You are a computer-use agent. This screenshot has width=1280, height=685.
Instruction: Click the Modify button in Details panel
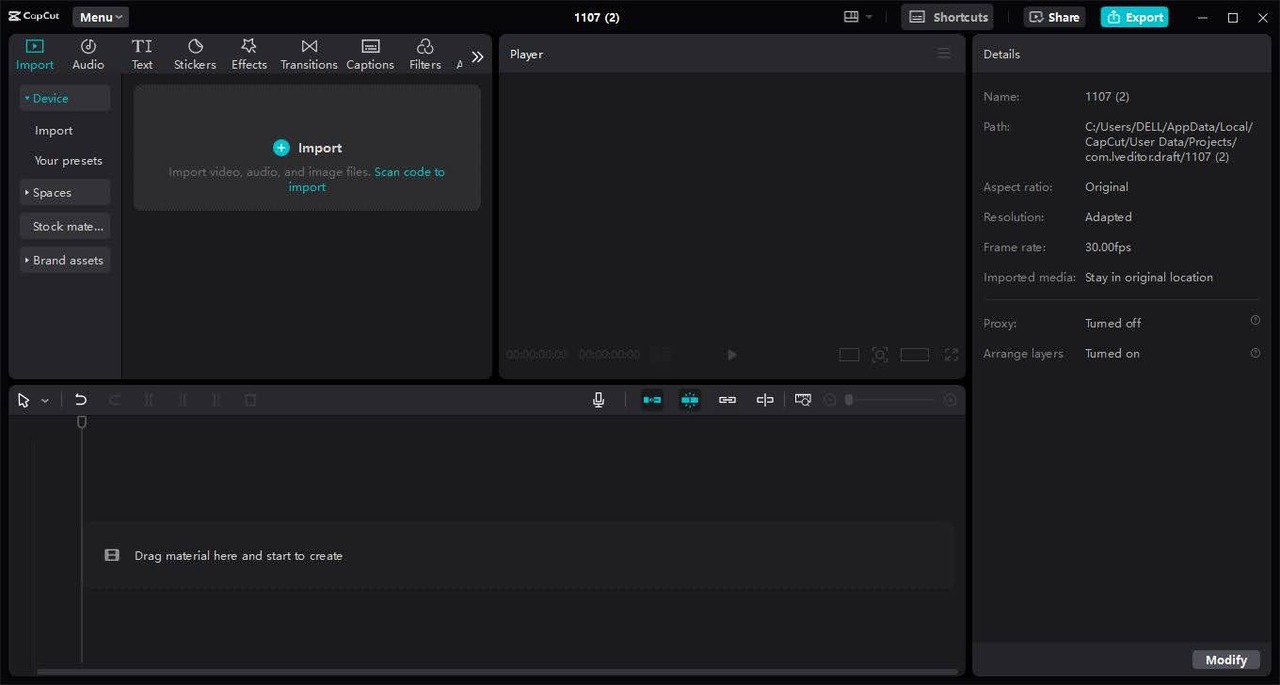[x=1226, y=659]
